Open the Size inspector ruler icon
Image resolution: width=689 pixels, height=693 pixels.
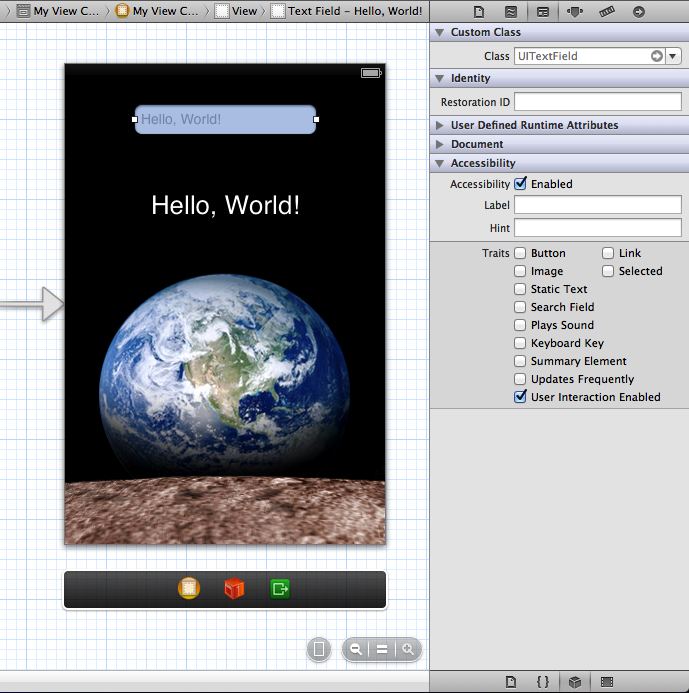point(606,12)
